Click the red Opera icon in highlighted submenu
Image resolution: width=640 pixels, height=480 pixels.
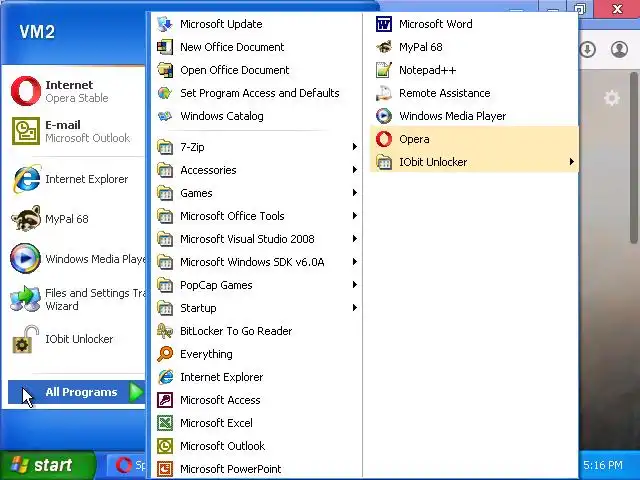(x=384, y=139)
